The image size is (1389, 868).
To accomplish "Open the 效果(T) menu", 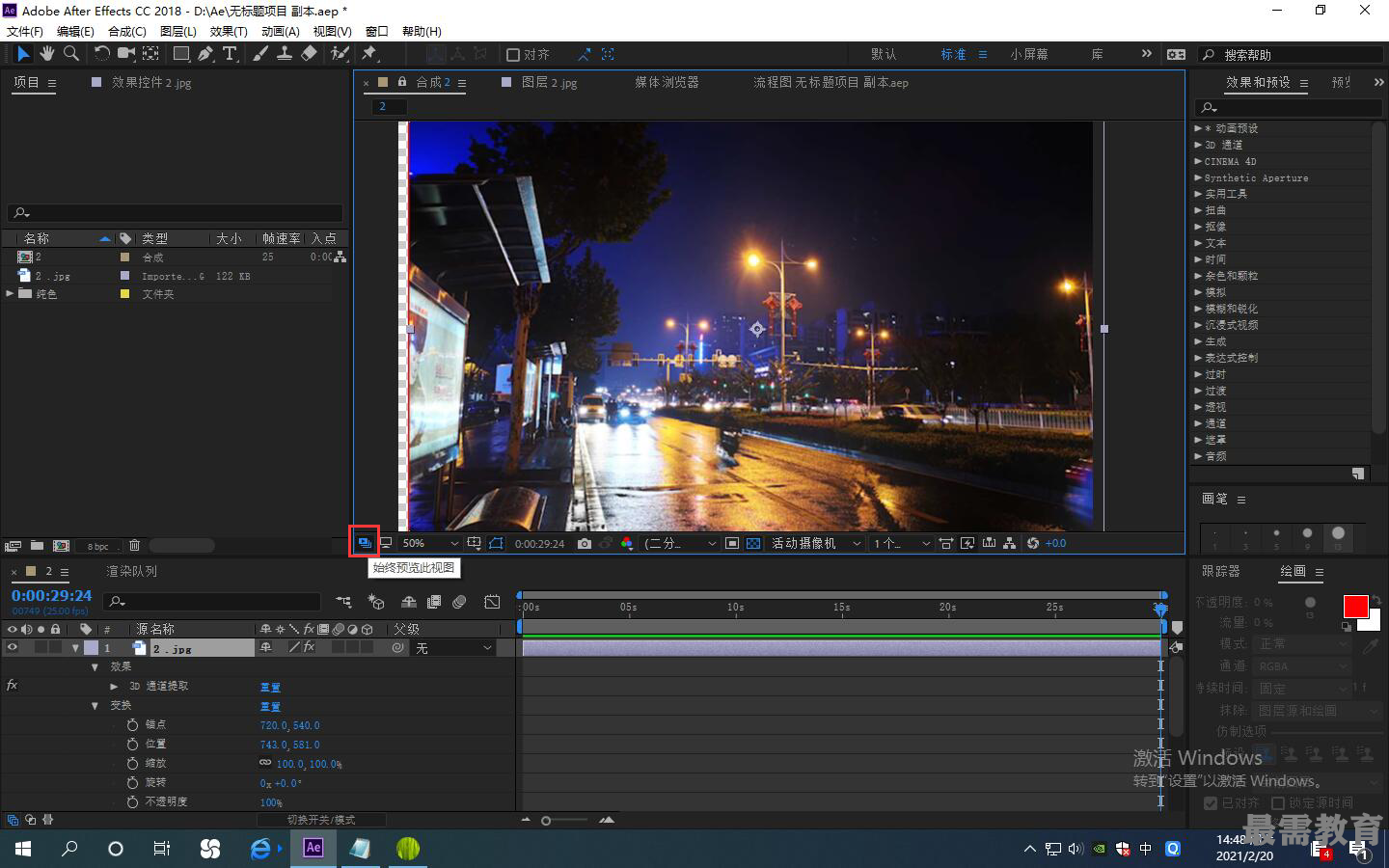I will pos(229,31).
